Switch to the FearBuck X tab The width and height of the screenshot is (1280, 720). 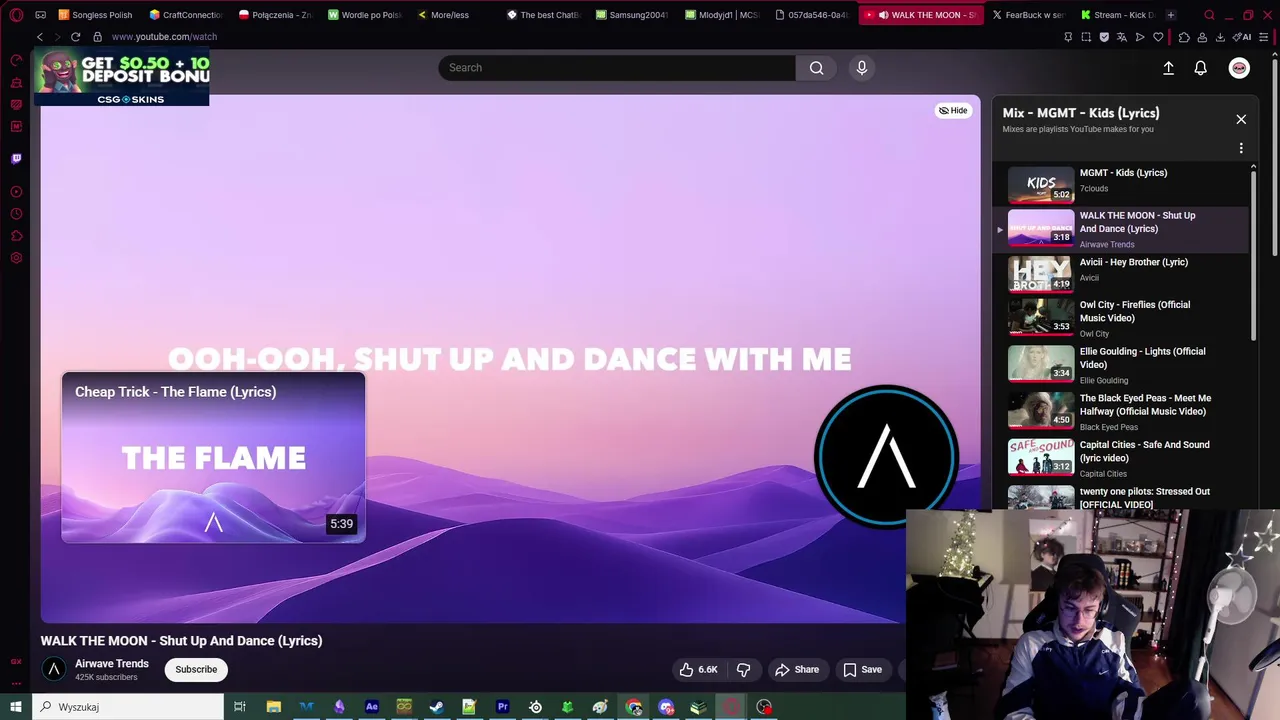1028,15
